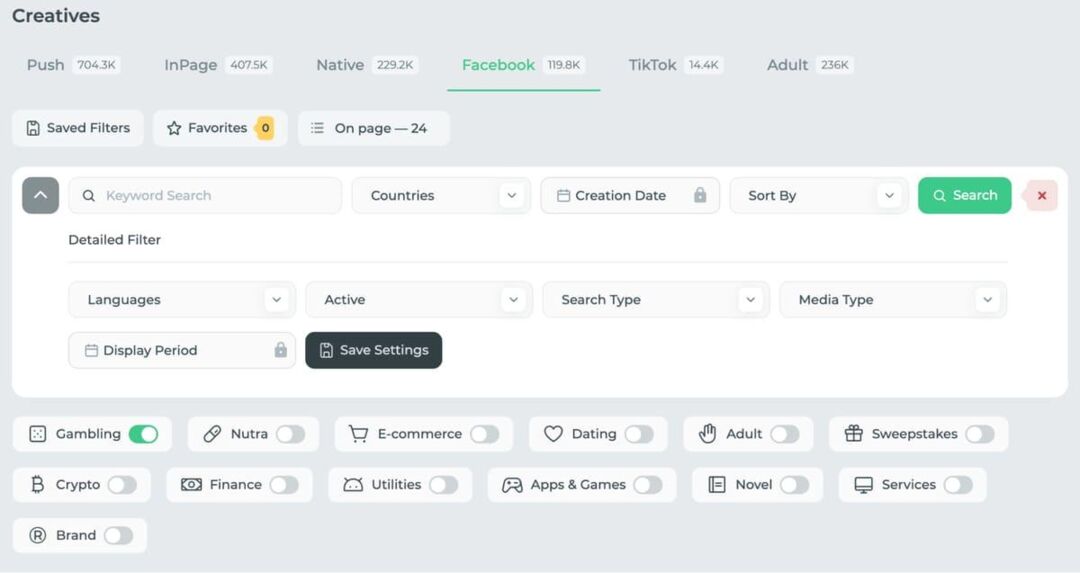Screen dimensions: 1080x573
Task: Click the Favorites star icon
Action: [174, 128]
